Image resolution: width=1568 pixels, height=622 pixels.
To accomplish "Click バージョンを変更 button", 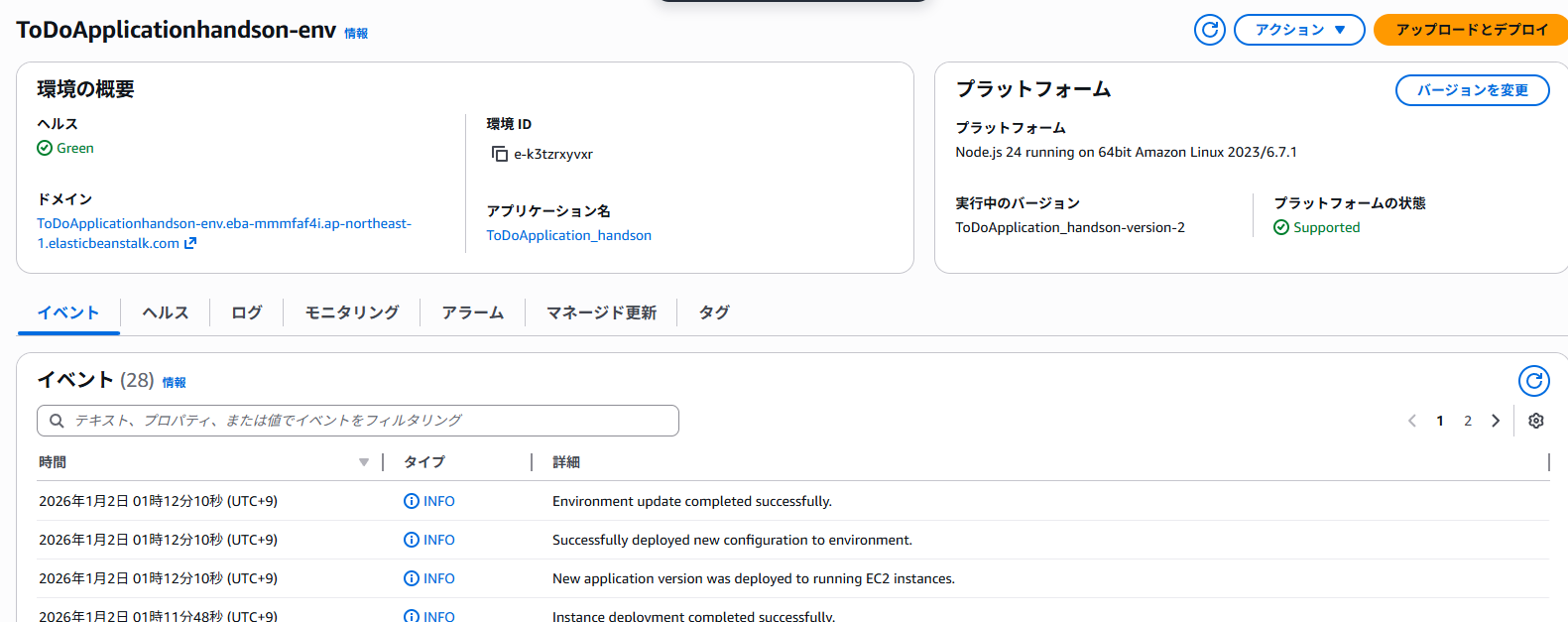I will [1472, 90].
